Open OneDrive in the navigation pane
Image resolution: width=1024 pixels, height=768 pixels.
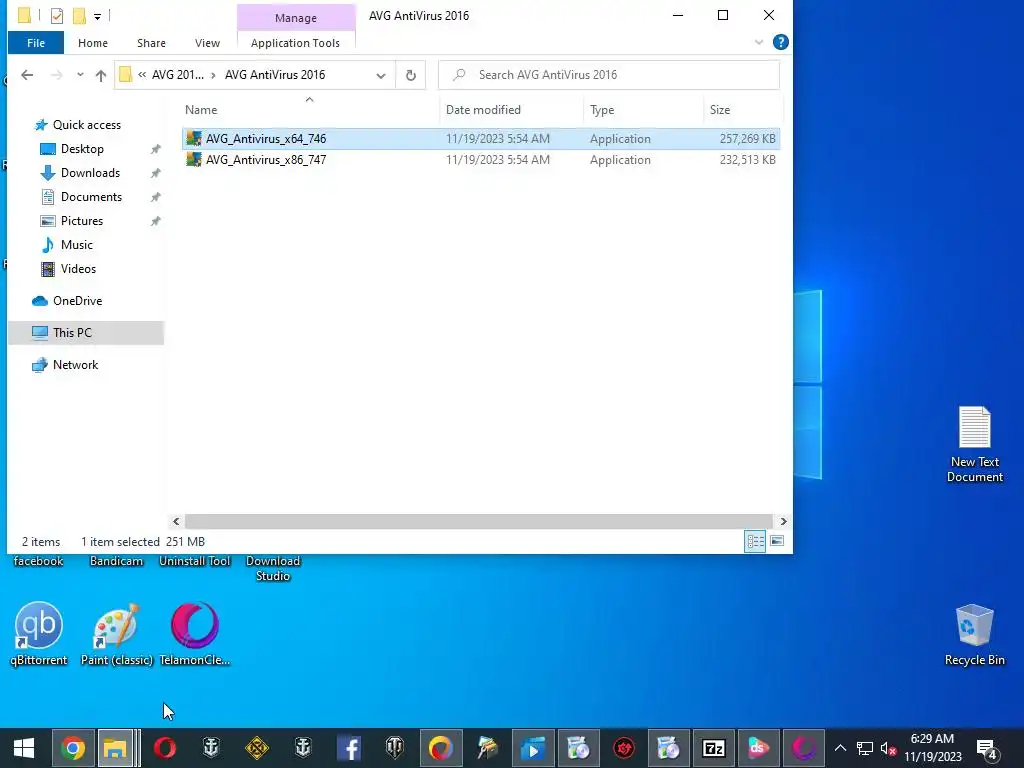pyautogui.click(x=77, y=301)
